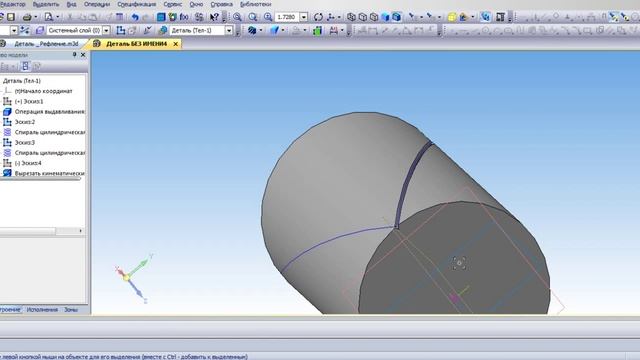Open leftmost combo box dropdown arrow
Viewport: 640px width, 360px height.
pos(14,30)
